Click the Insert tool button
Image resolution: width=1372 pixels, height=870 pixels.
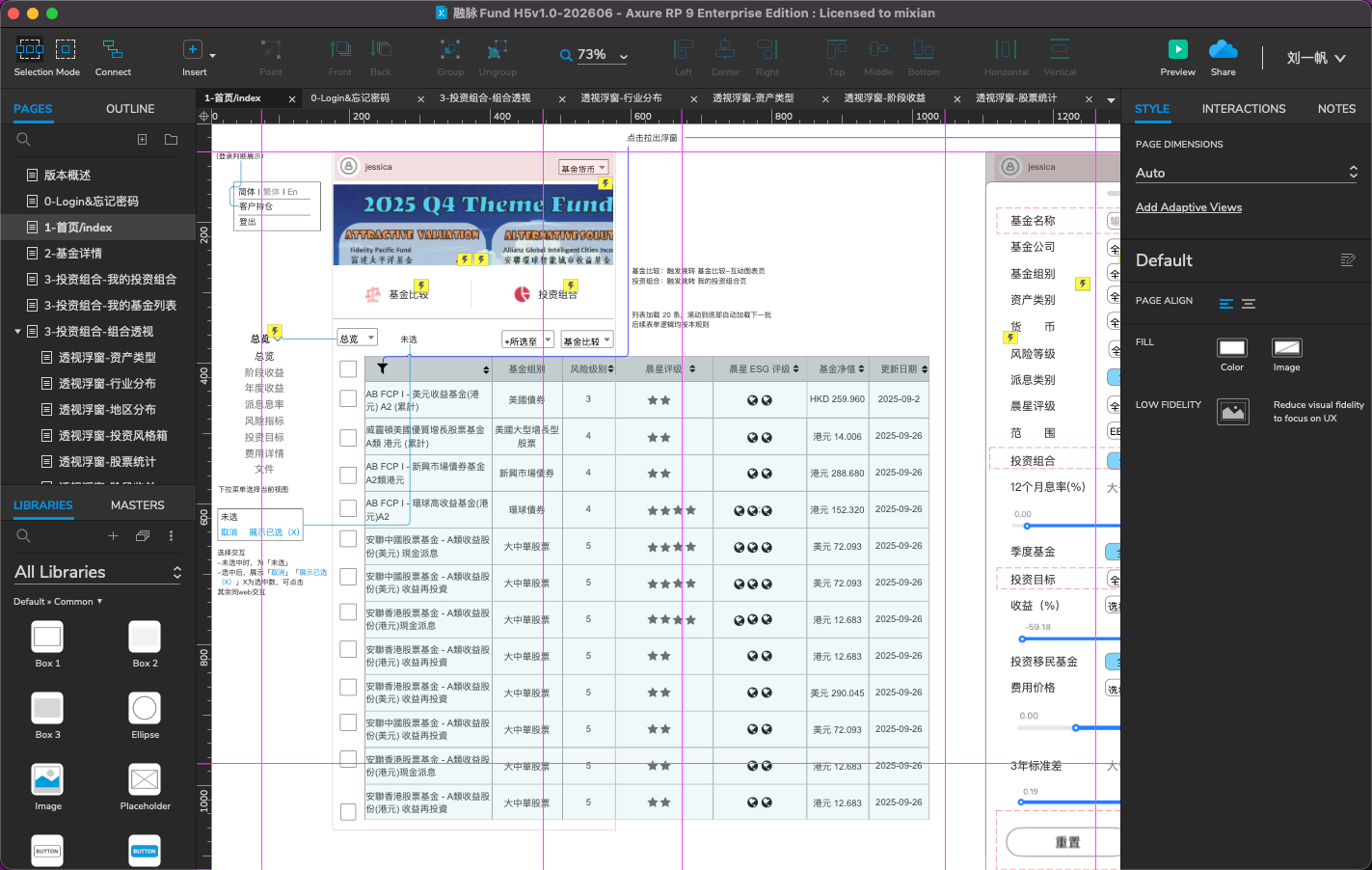click(193, 57)
